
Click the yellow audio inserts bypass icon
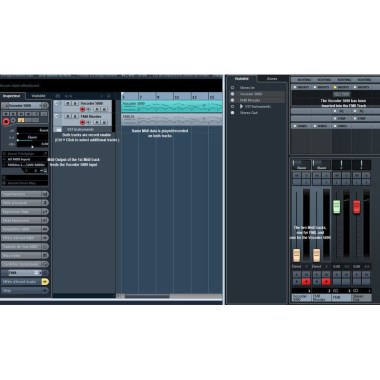[45, 282]
